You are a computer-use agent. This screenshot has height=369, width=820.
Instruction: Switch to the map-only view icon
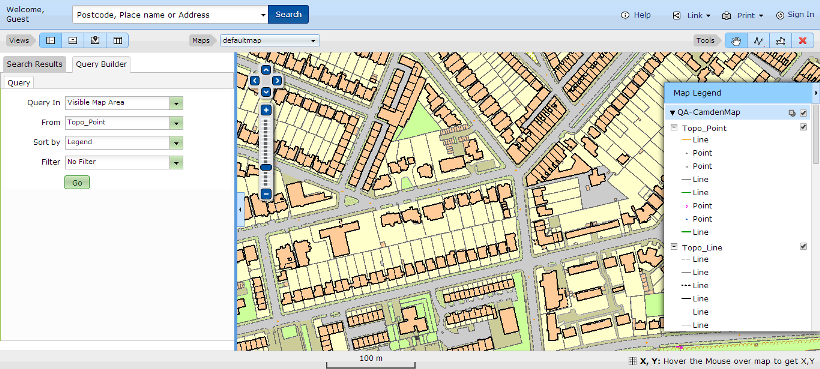point(95,40)
